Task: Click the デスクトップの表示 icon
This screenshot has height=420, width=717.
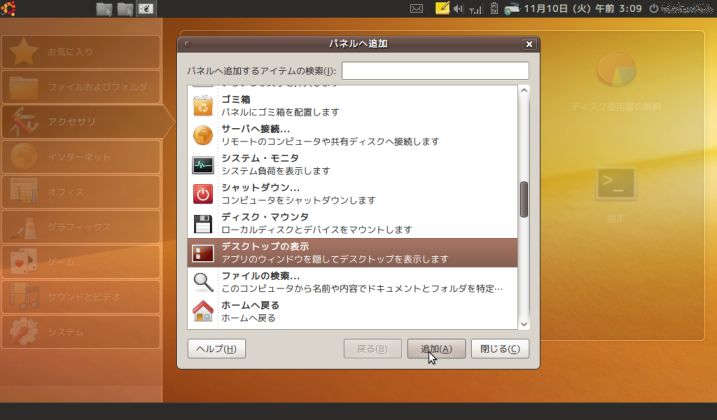Action: point(203,253)
